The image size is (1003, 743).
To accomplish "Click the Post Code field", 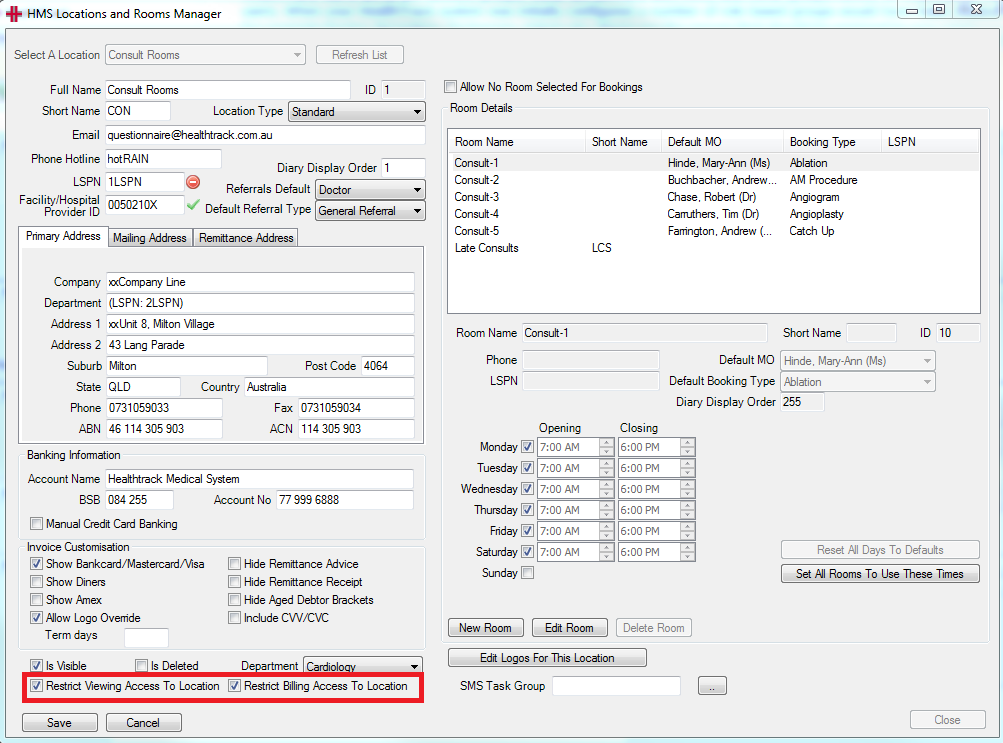I will click(388, 366).
